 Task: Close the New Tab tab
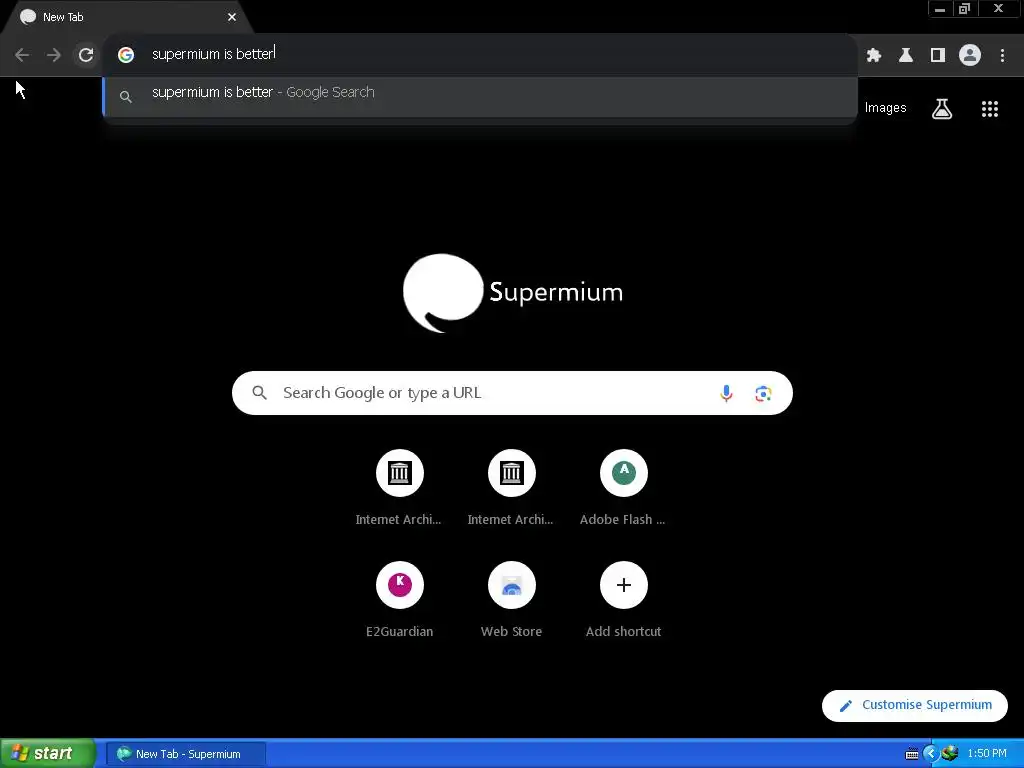pyautogui.click(x=232, y=17)
